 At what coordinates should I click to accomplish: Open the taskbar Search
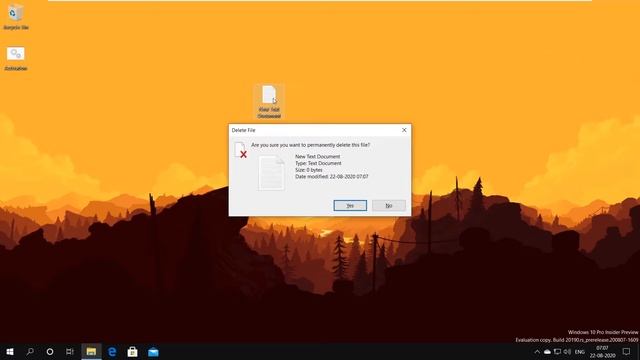point(30,351)
